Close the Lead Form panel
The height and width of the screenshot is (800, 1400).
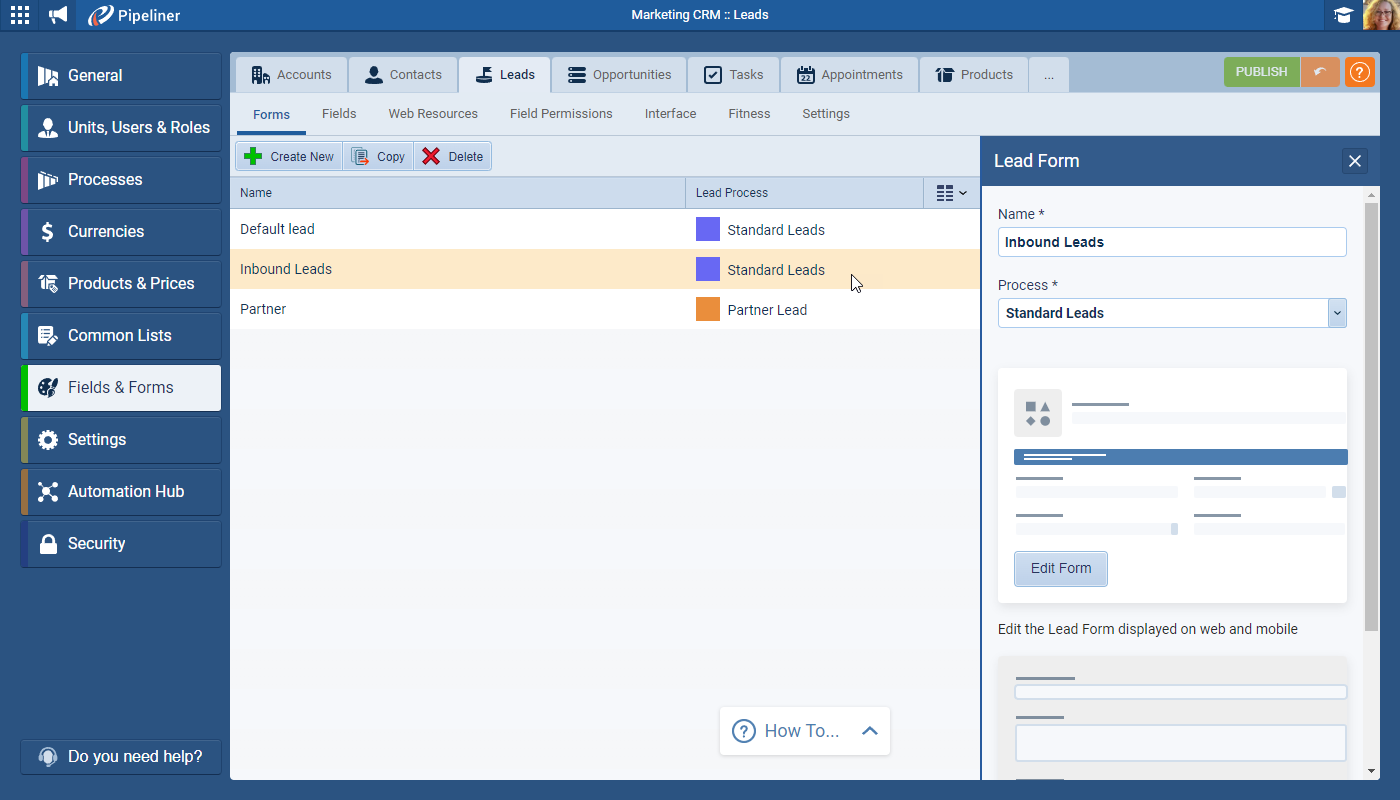[1354, 161]
